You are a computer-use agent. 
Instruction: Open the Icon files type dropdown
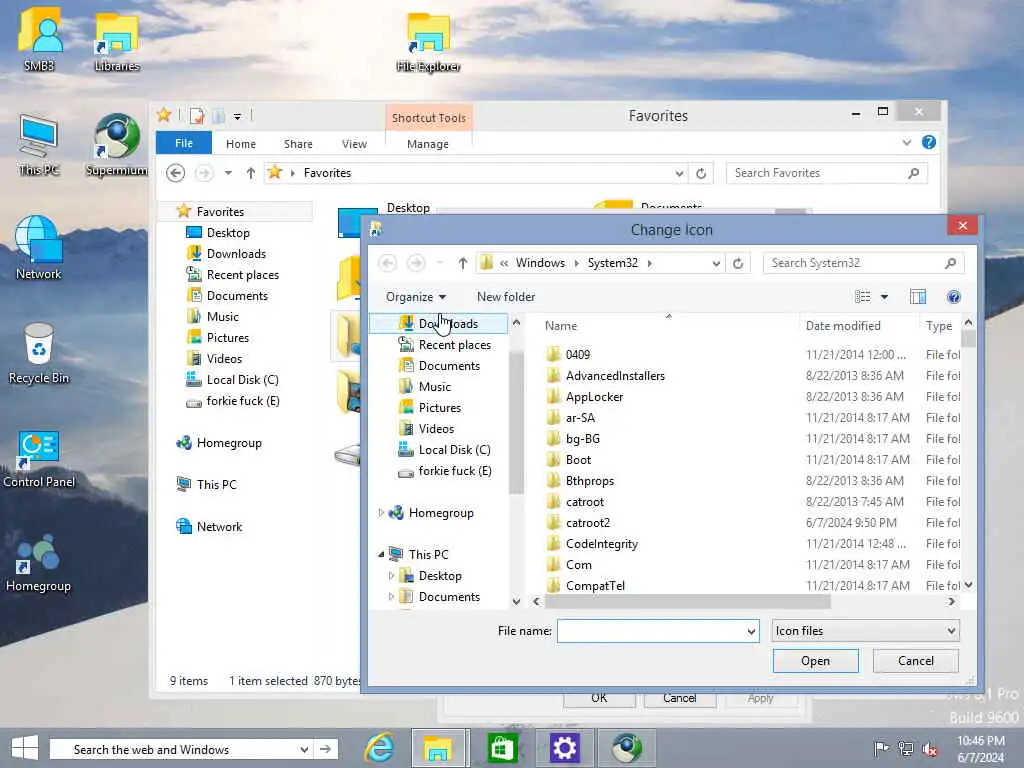(865, 631)
